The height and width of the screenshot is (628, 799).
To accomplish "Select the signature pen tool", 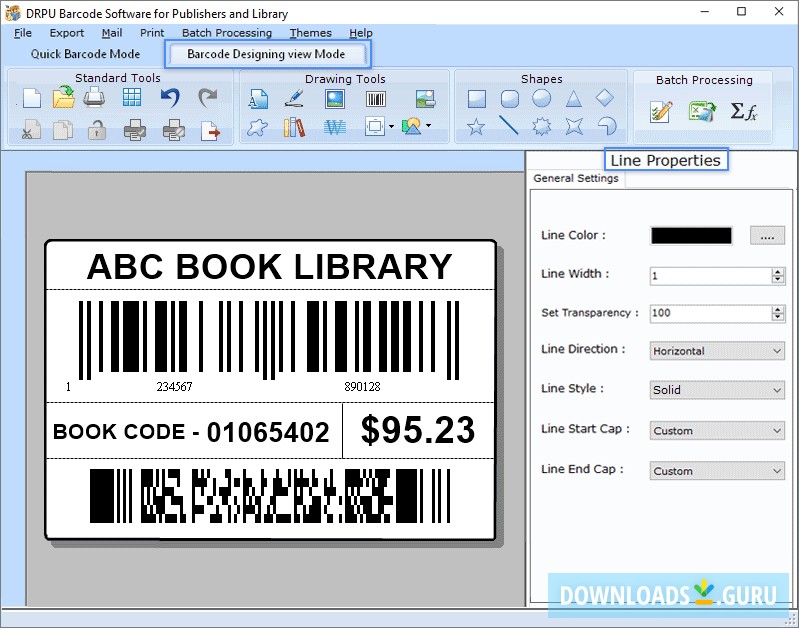I will pyautogui.click(x=294, y=98).
